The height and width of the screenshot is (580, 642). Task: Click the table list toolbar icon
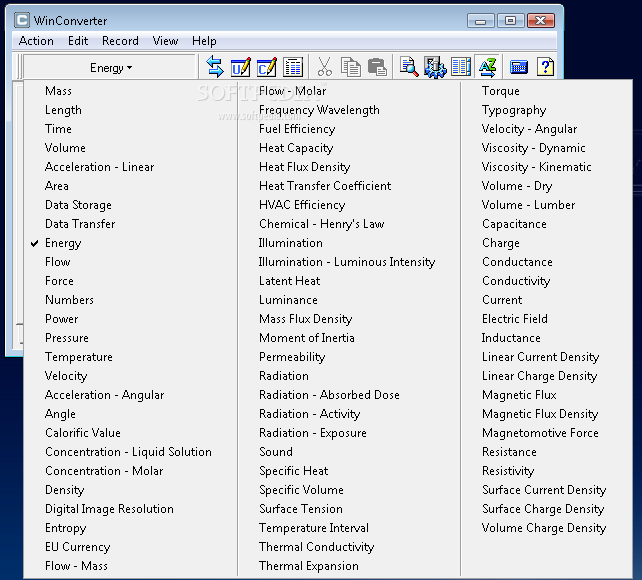click(x=293, y=67)
